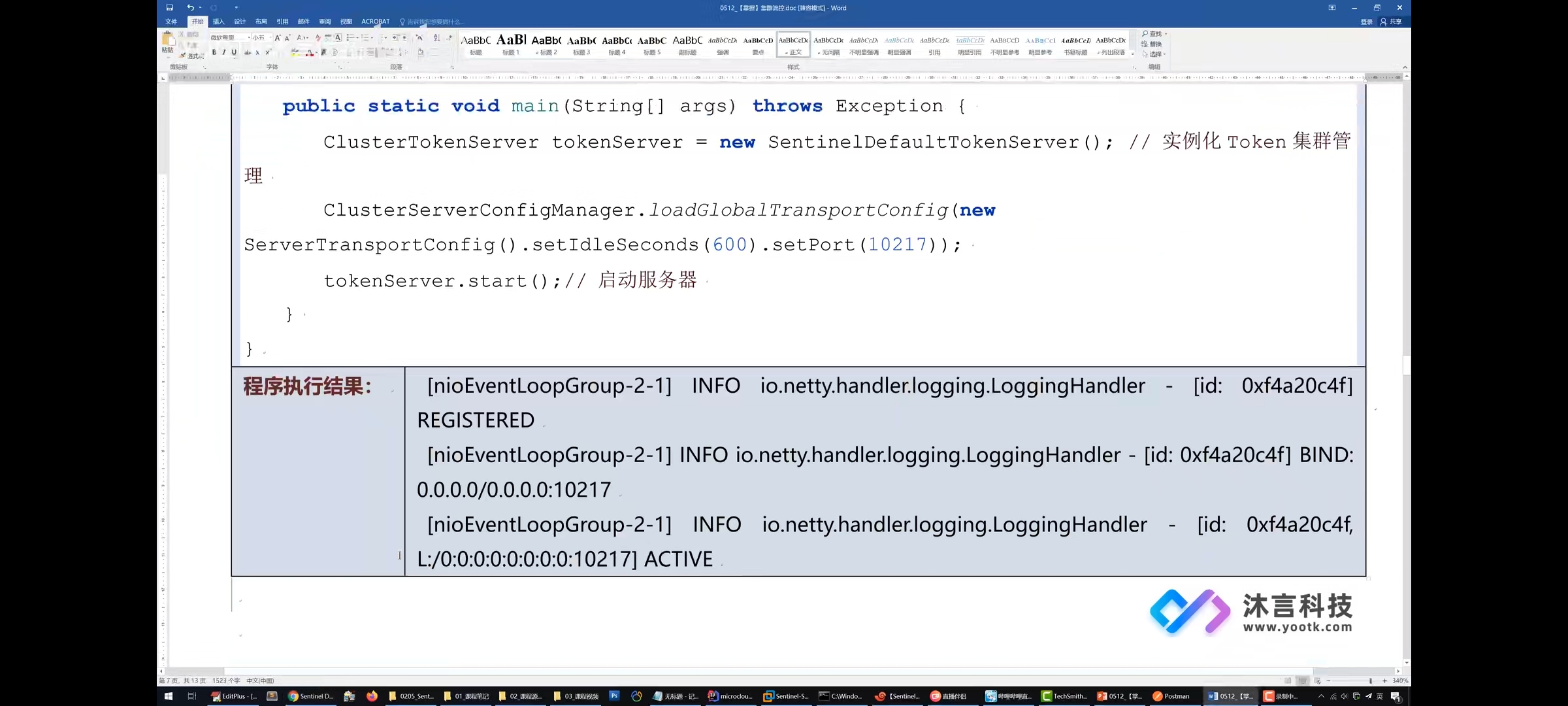Toggle Show paragraph marks icon
Screen dimensions: 1568x706
coord(449,38)
